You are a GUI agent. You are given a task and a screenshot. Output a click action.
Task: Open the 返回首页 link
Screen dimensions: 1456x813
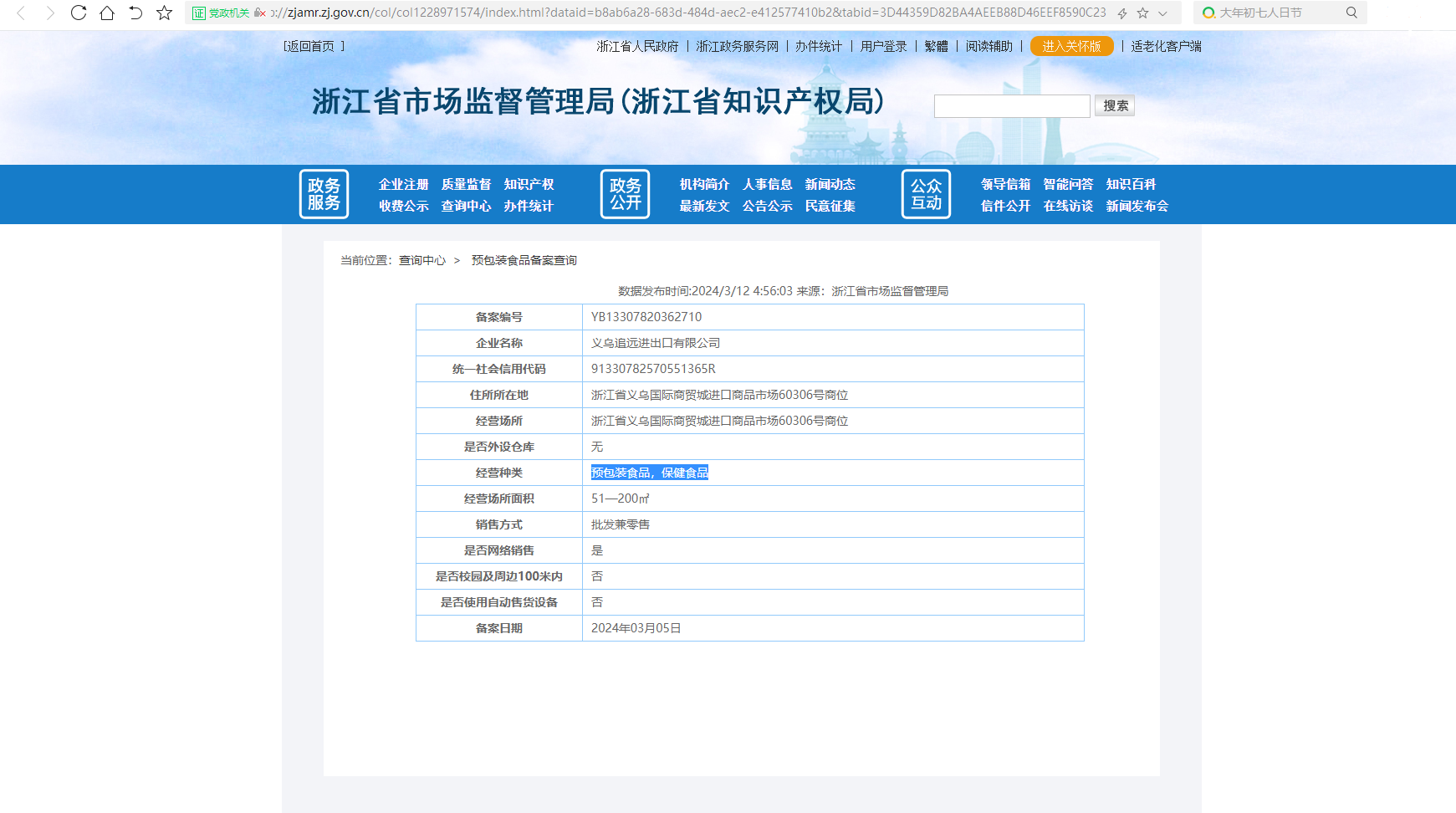coord(311,46)
